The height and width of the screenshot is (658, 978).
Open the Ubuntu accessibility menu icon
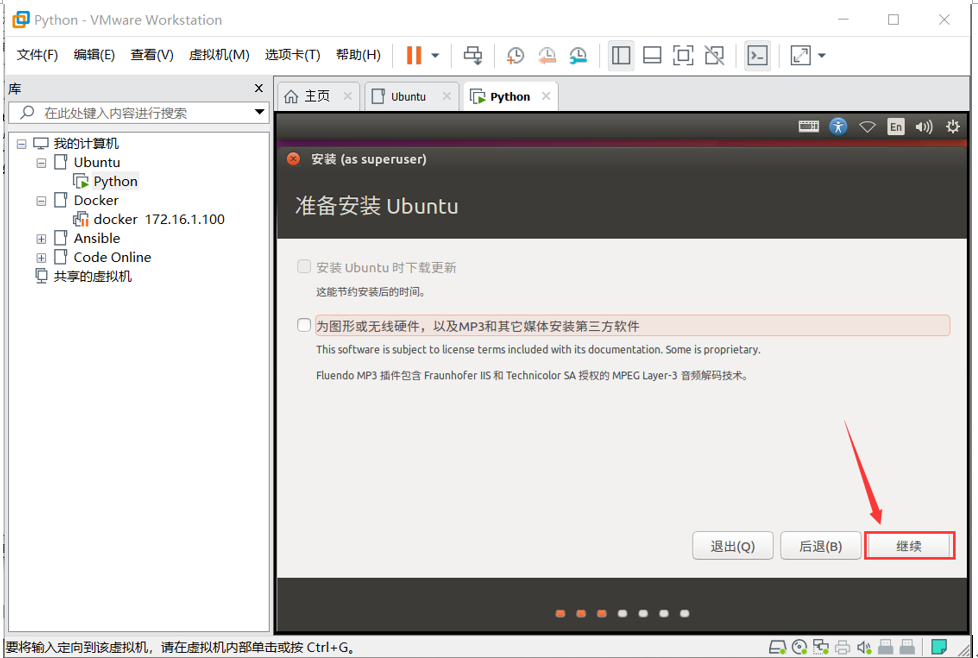839,126
